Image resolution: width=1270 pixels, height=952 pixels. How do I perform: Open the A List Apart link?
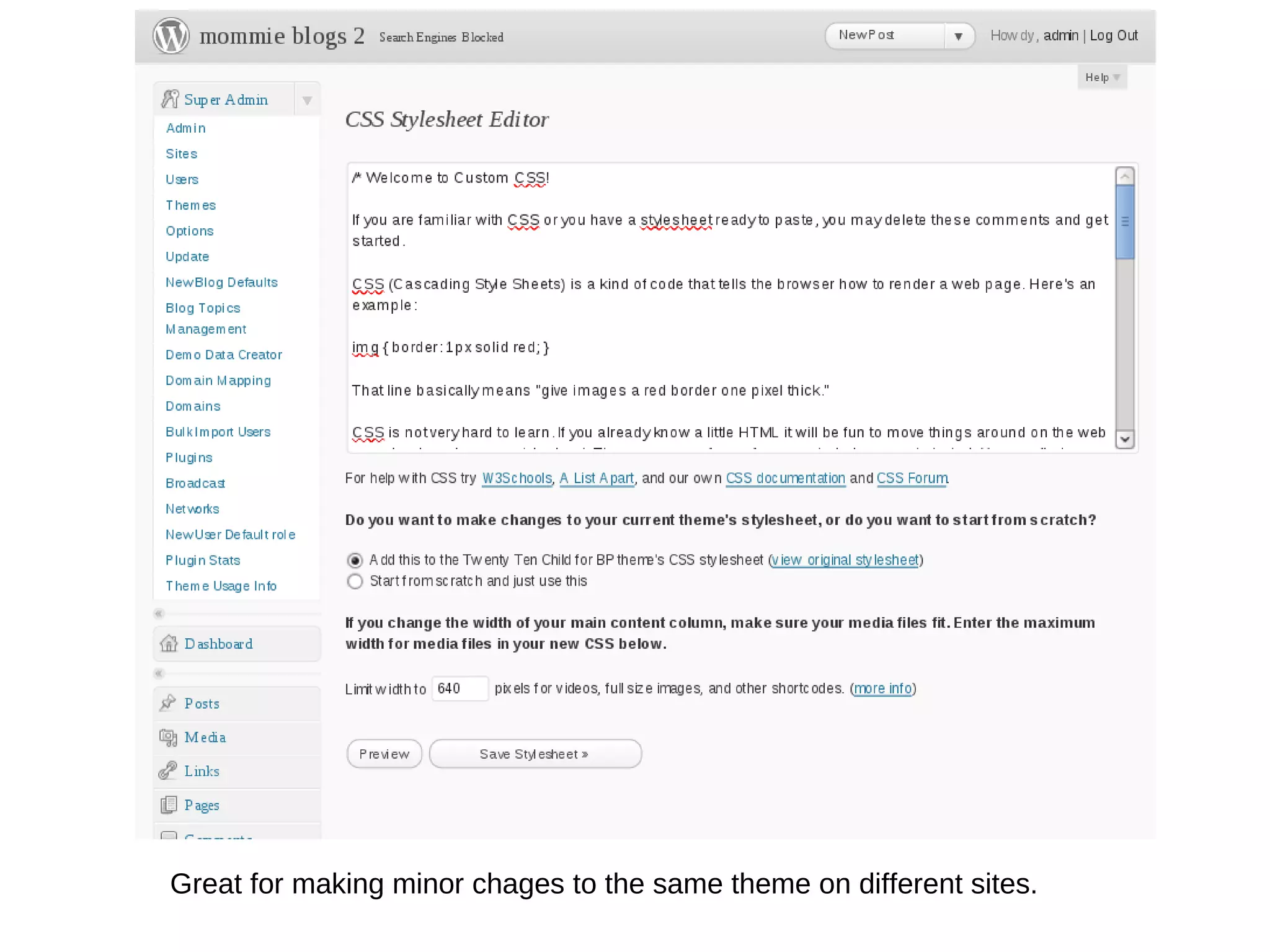[x=597, y=478]
